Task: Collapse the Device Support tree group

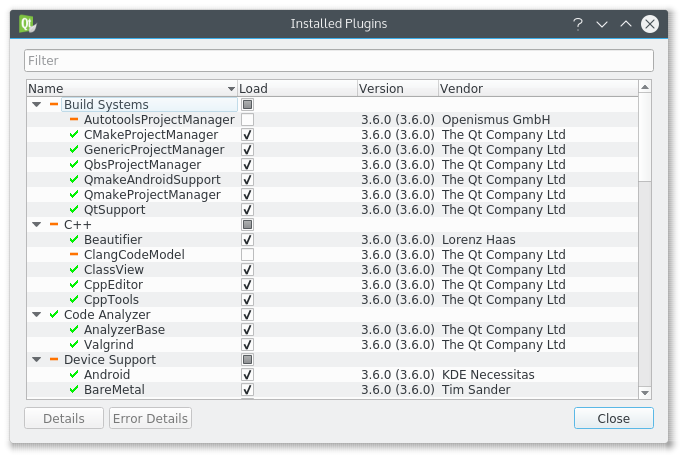Action: (37, 360)
